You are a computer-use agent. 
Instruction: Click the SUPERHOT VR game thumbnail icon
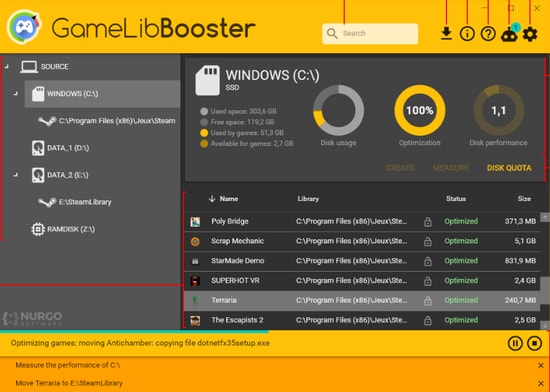(x=195, y=281)
